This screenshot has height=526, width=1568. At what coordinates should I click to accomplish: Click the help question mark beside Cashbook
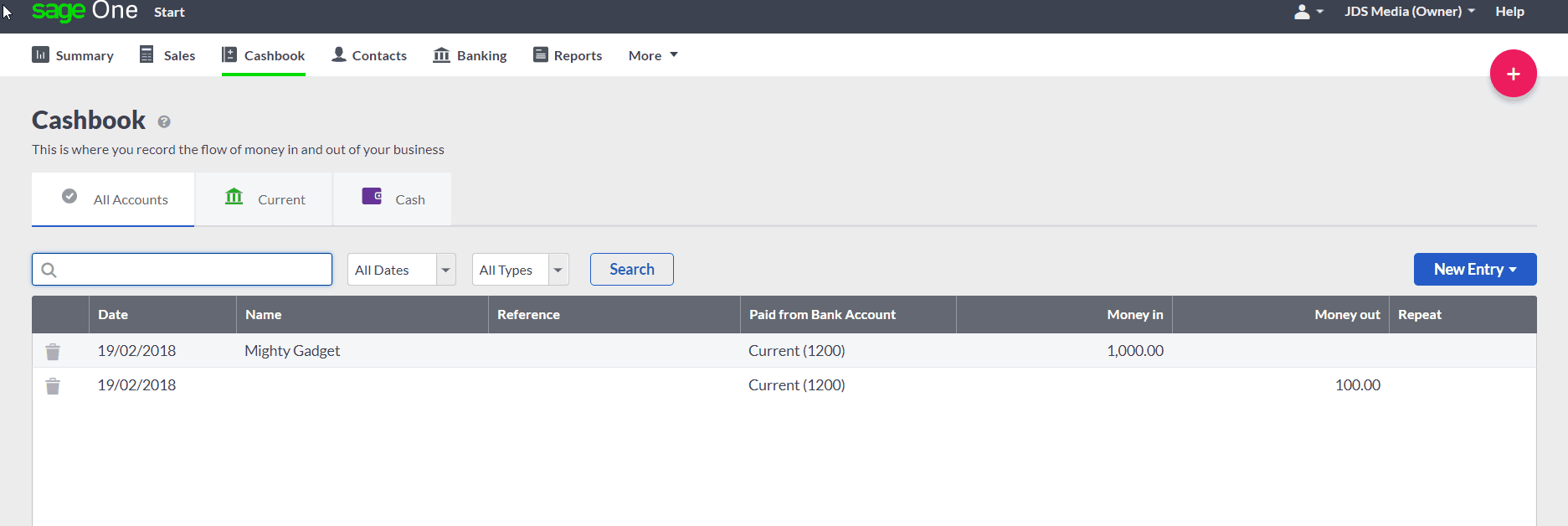[164, 122]
